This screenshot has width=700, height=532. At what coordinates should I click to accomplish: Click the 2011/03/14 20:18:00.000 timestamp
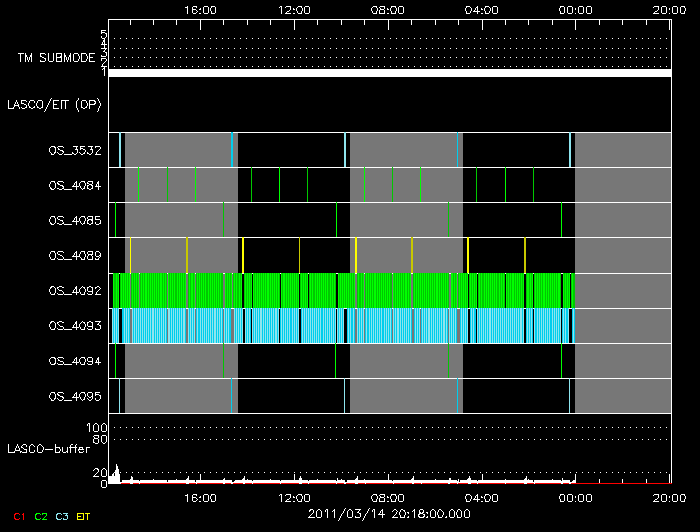[388, 514]
